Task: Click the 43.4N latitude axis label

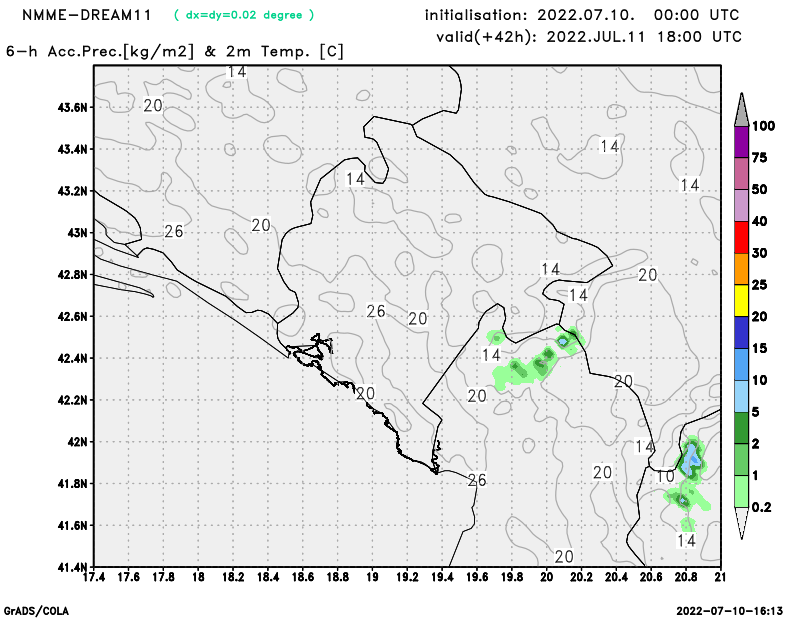Action: point(73,149)
